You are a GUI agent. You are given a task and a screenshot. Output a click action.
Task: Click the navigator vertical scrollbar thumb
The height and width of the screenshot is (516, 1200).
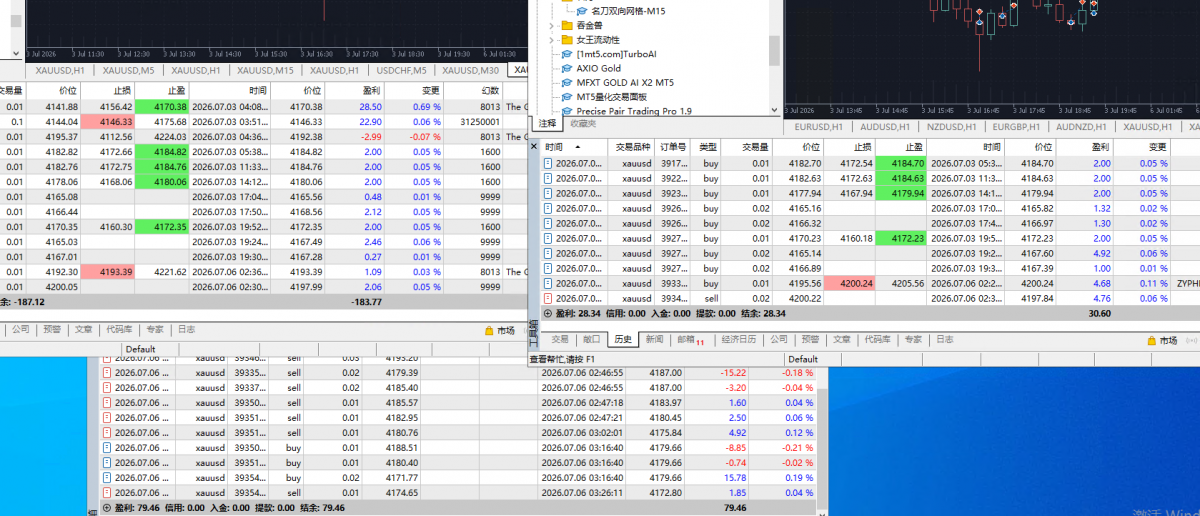pyautogui.click(x=775, y=50)
